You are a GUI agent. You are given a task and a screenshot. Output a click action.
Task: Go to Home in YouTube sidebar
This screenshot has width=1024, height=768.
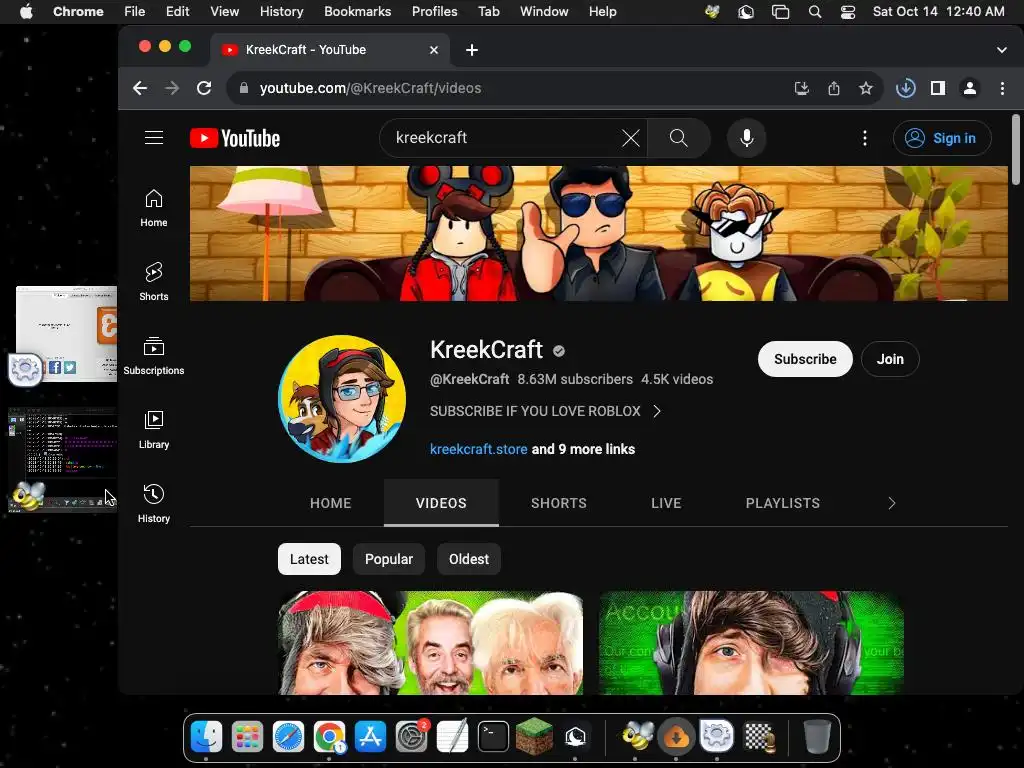153,208
